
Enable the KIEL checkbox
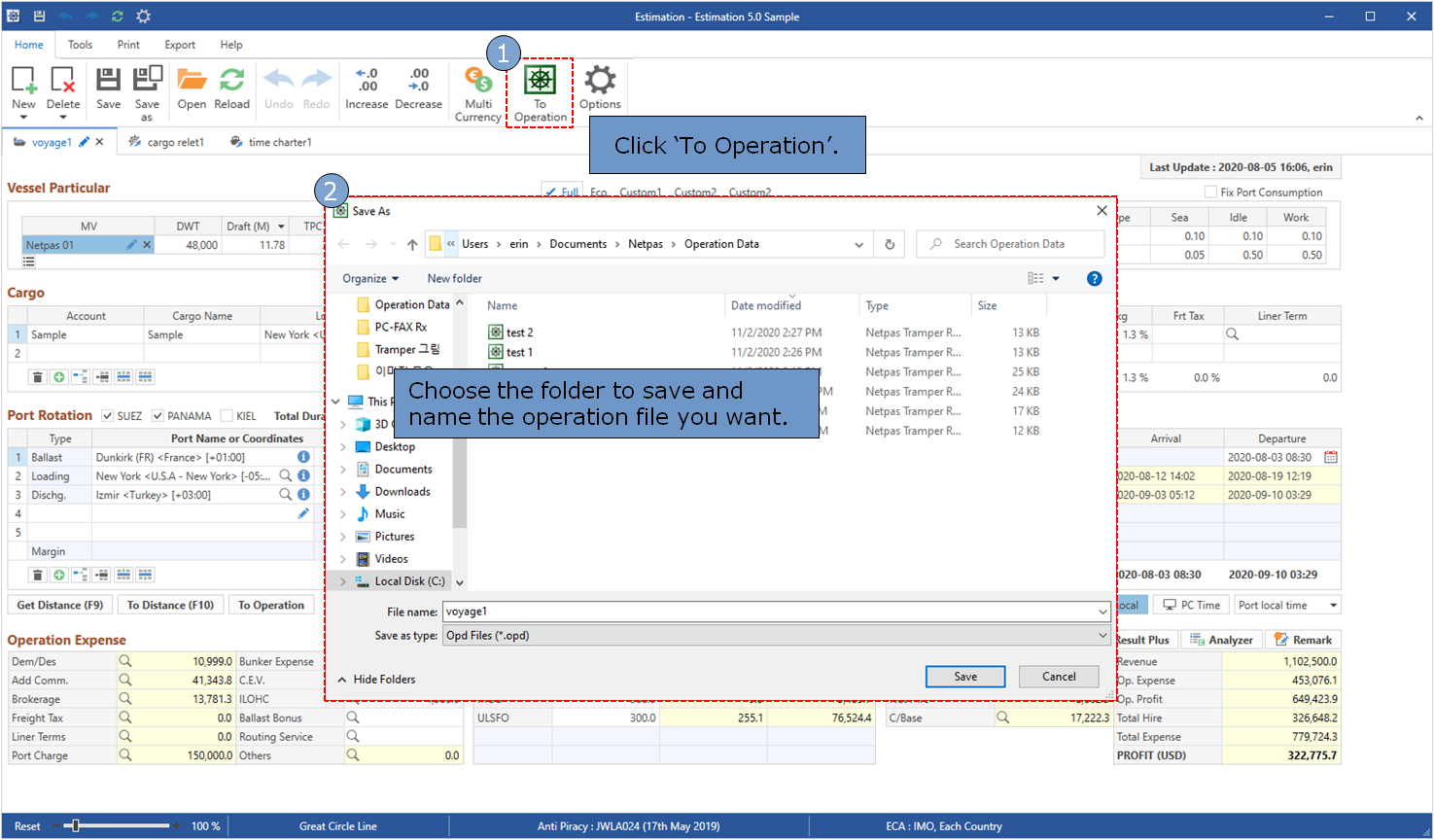(227, 416)
